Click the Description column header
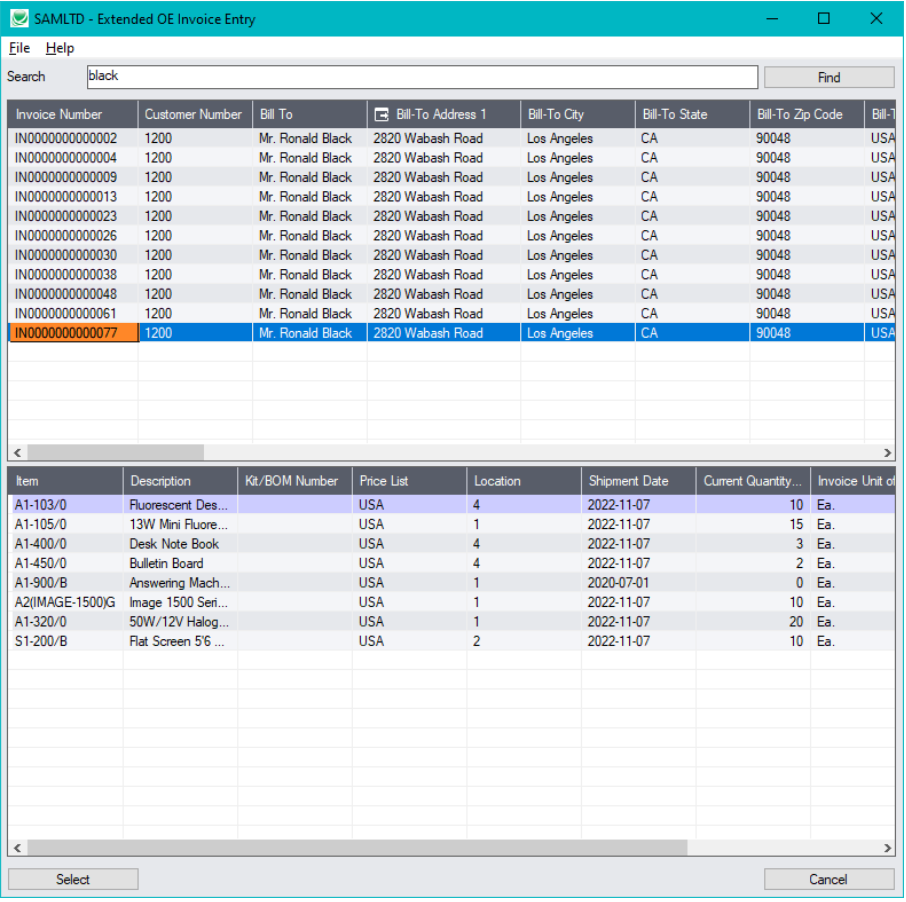 pyautogui.click(x=180, y=481)
